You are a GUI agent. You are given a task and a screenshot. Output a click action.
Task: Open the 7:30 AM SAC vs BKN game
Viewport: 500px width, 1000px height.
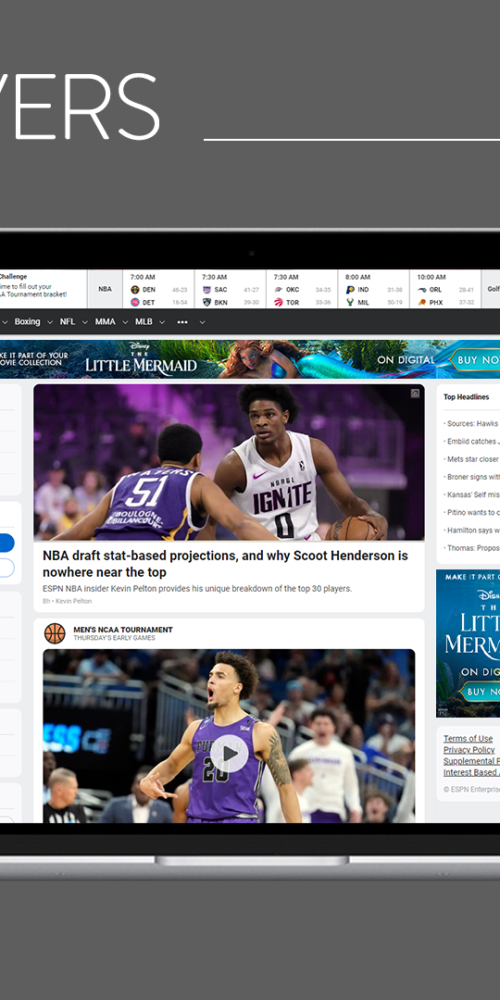[x=230, y=290]
